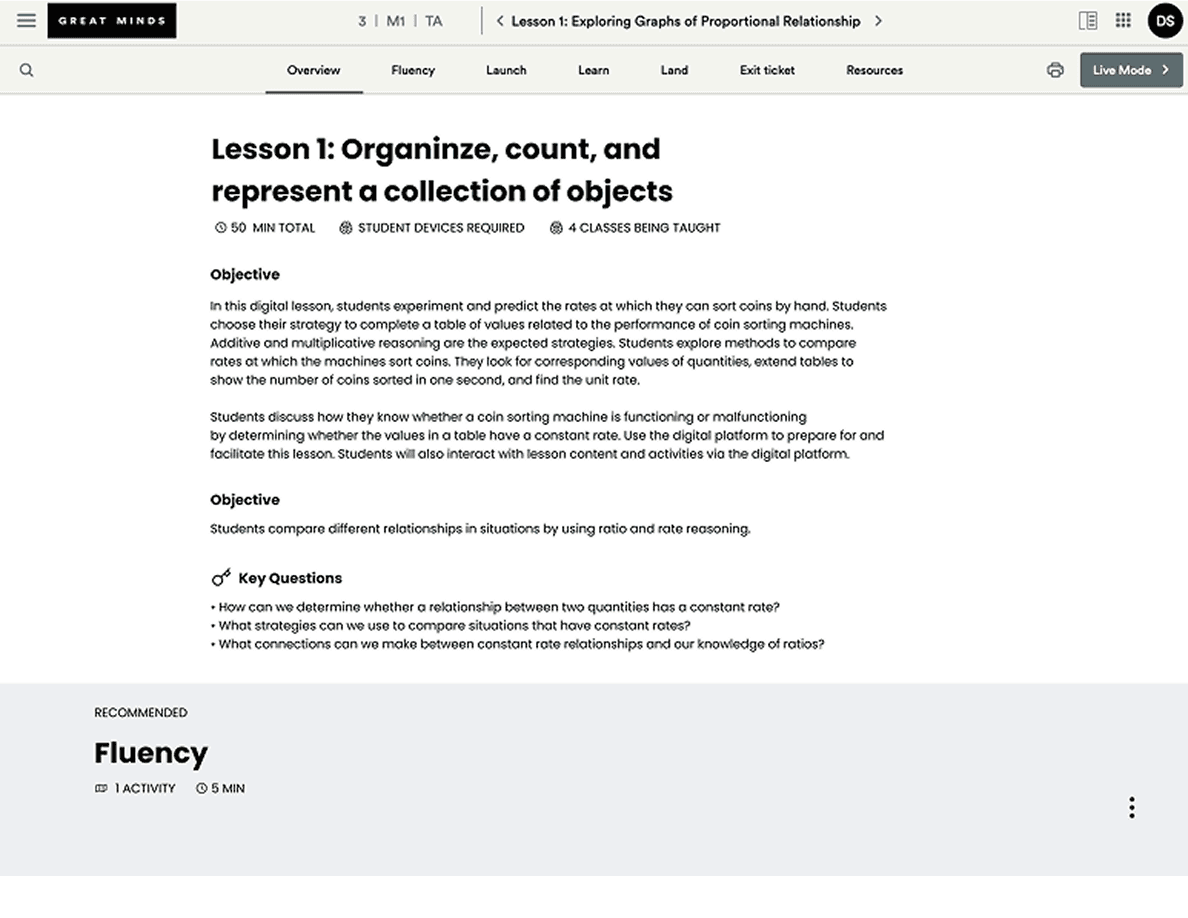Click the Great Minds logo

click(112, 20)
